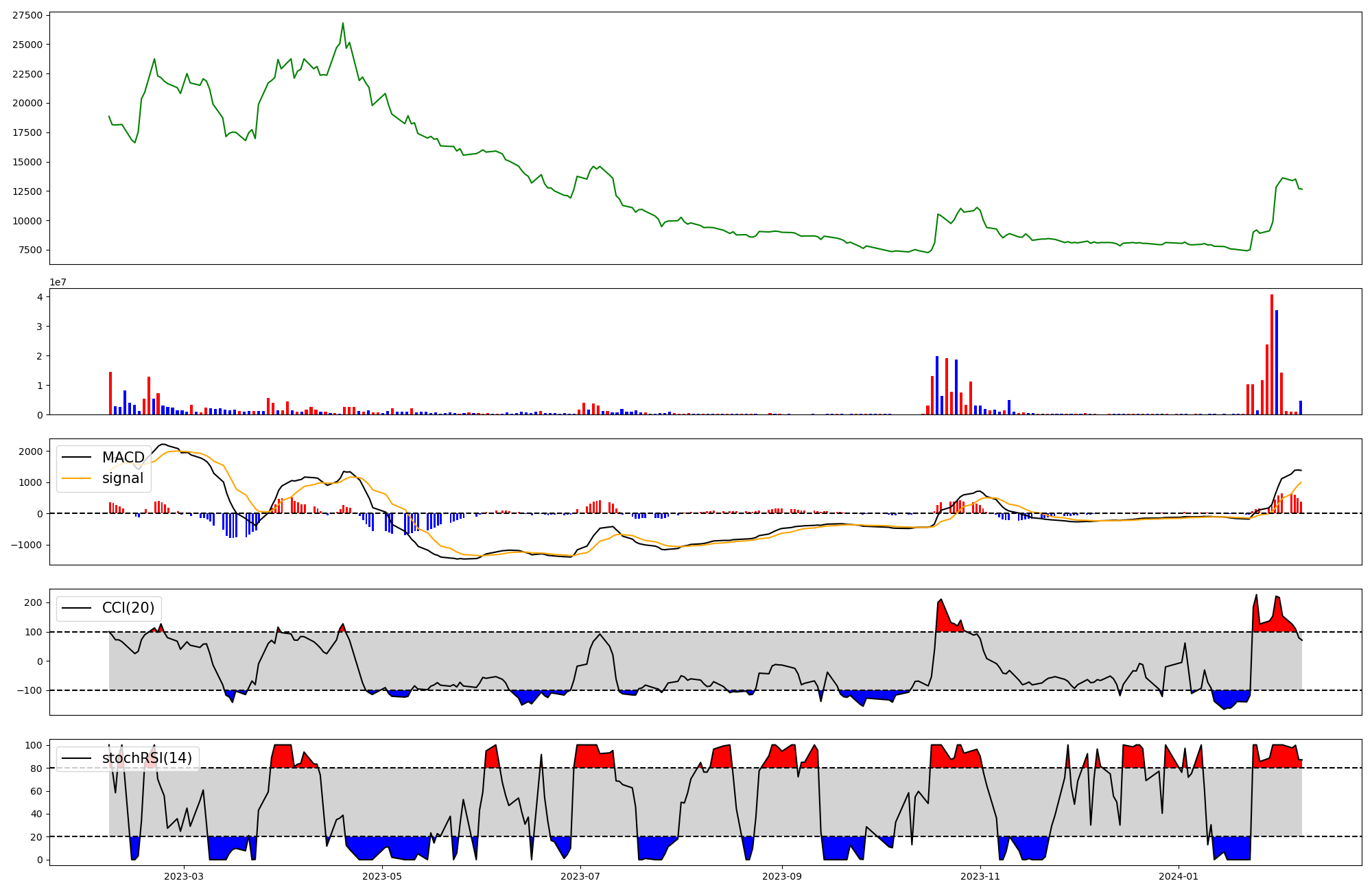Click the 2024-01 date tick label
Viewport: 1372px width, 892px height.
click(1179, 876)
